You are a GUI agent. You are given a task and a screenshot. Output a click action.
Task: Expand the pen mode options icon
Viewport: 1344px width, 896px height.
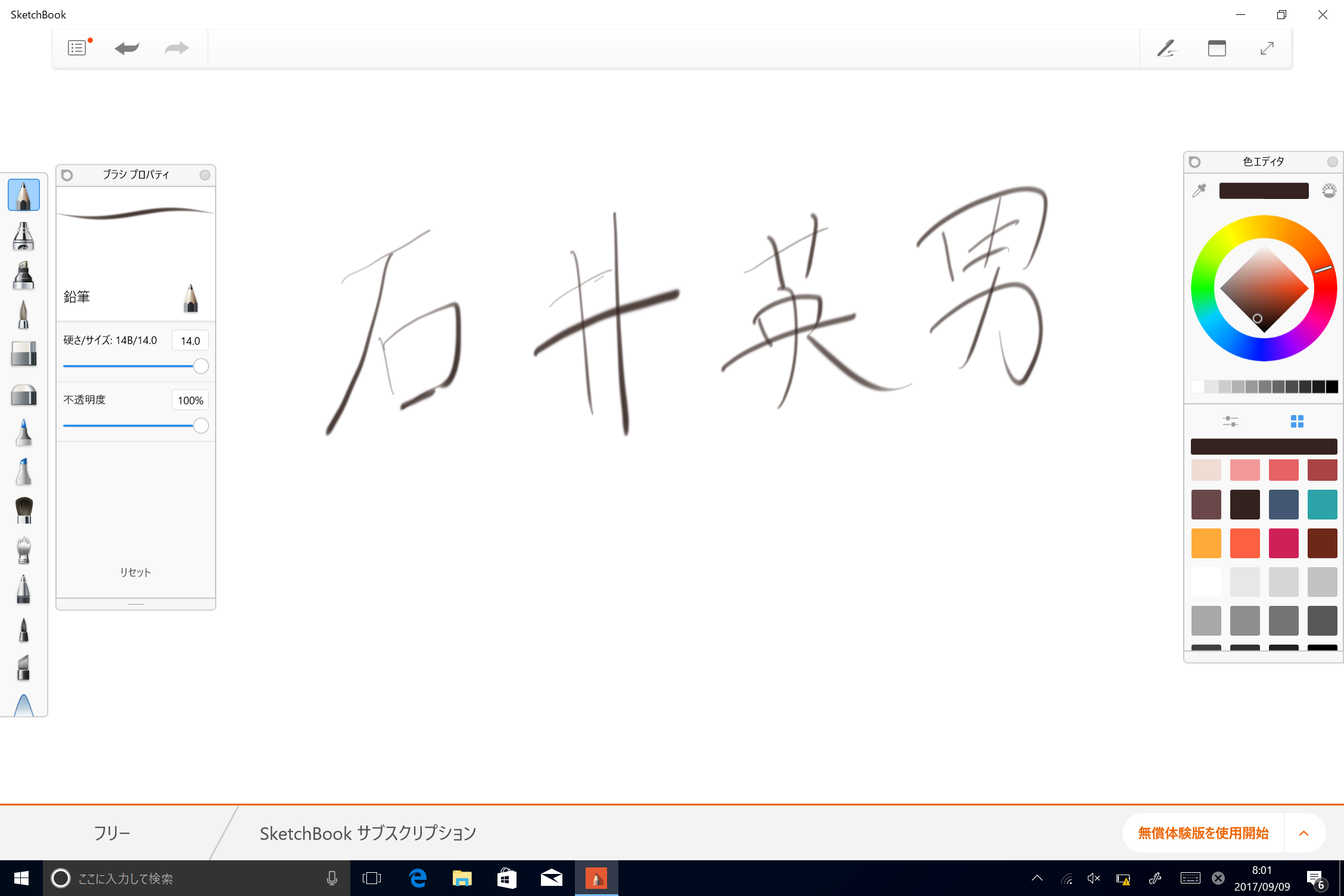[x=1167, y=48]
